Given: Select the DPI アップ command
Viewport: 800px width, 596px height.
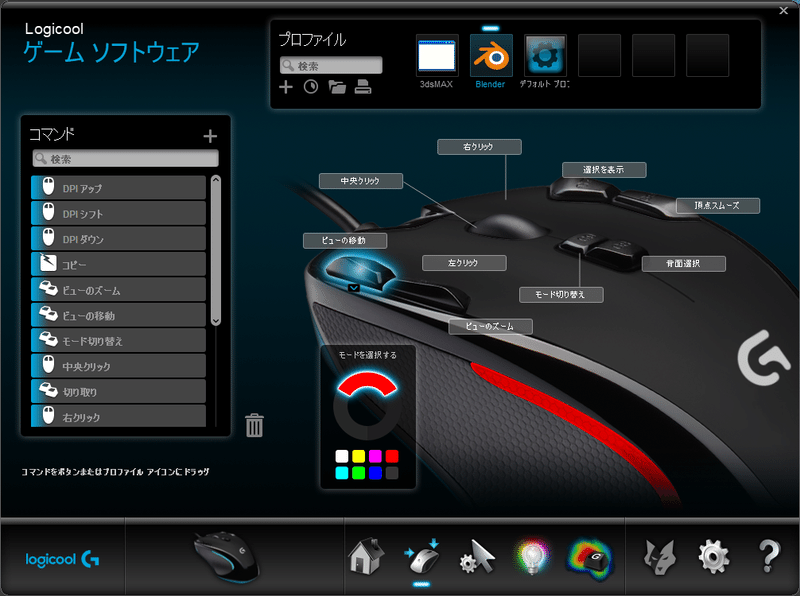Looking at the screenshot, I should (118, 188).
